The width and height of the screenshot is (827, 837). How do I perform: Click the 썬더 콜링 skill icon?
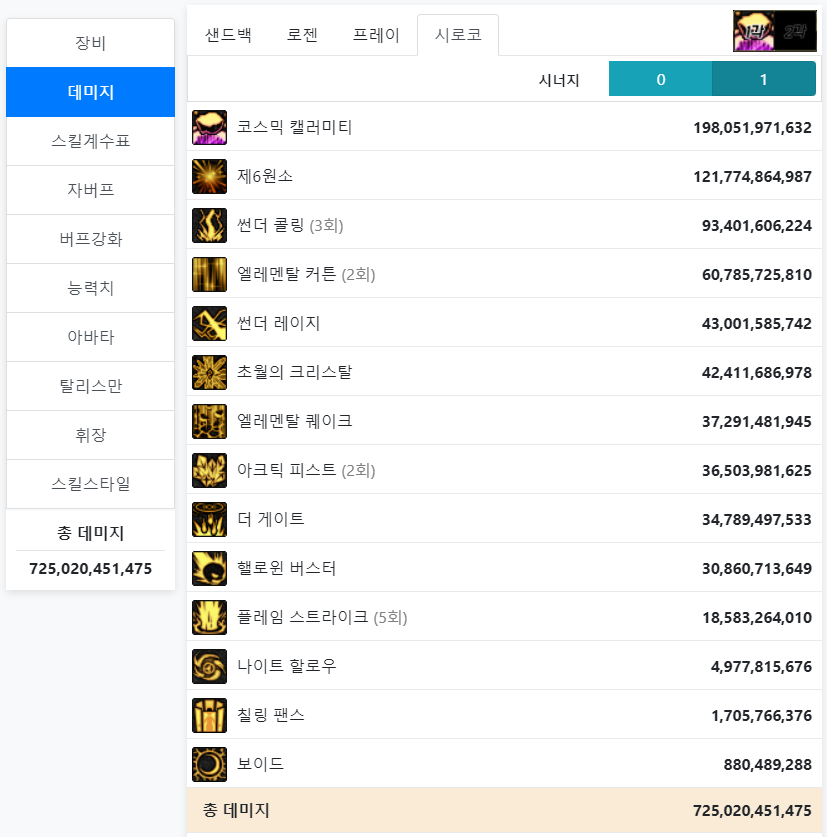(209, 225)
